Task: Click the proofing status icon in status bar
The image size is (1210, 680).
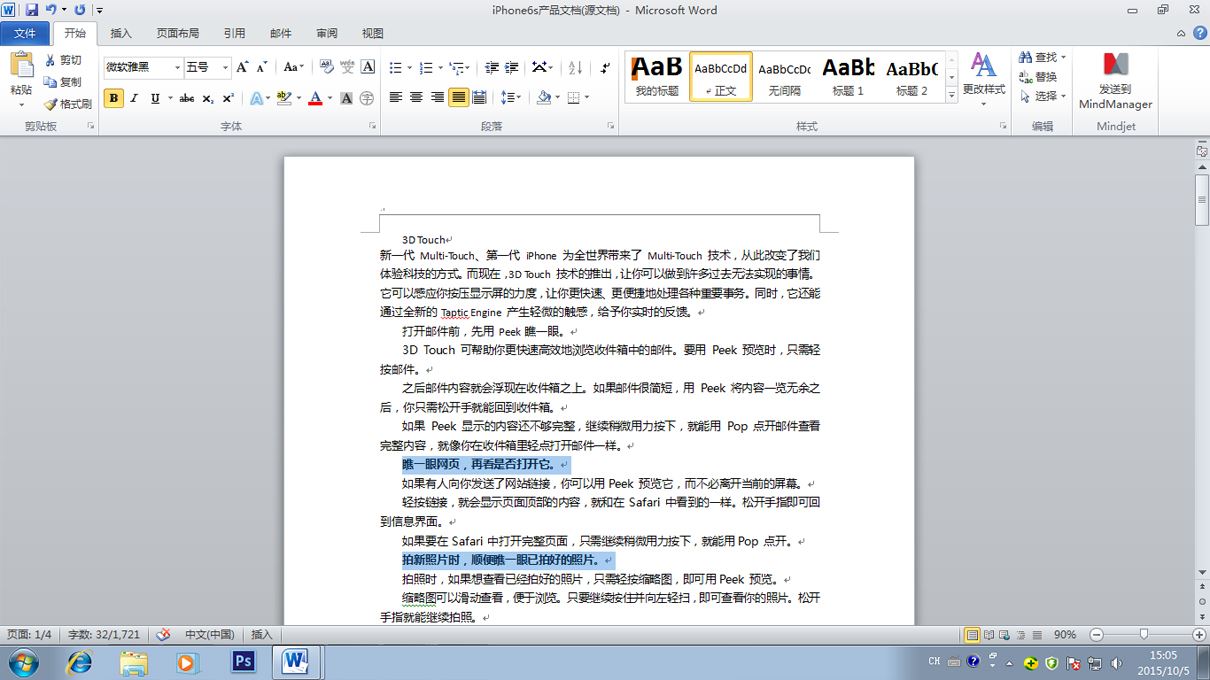Action: 163,634
